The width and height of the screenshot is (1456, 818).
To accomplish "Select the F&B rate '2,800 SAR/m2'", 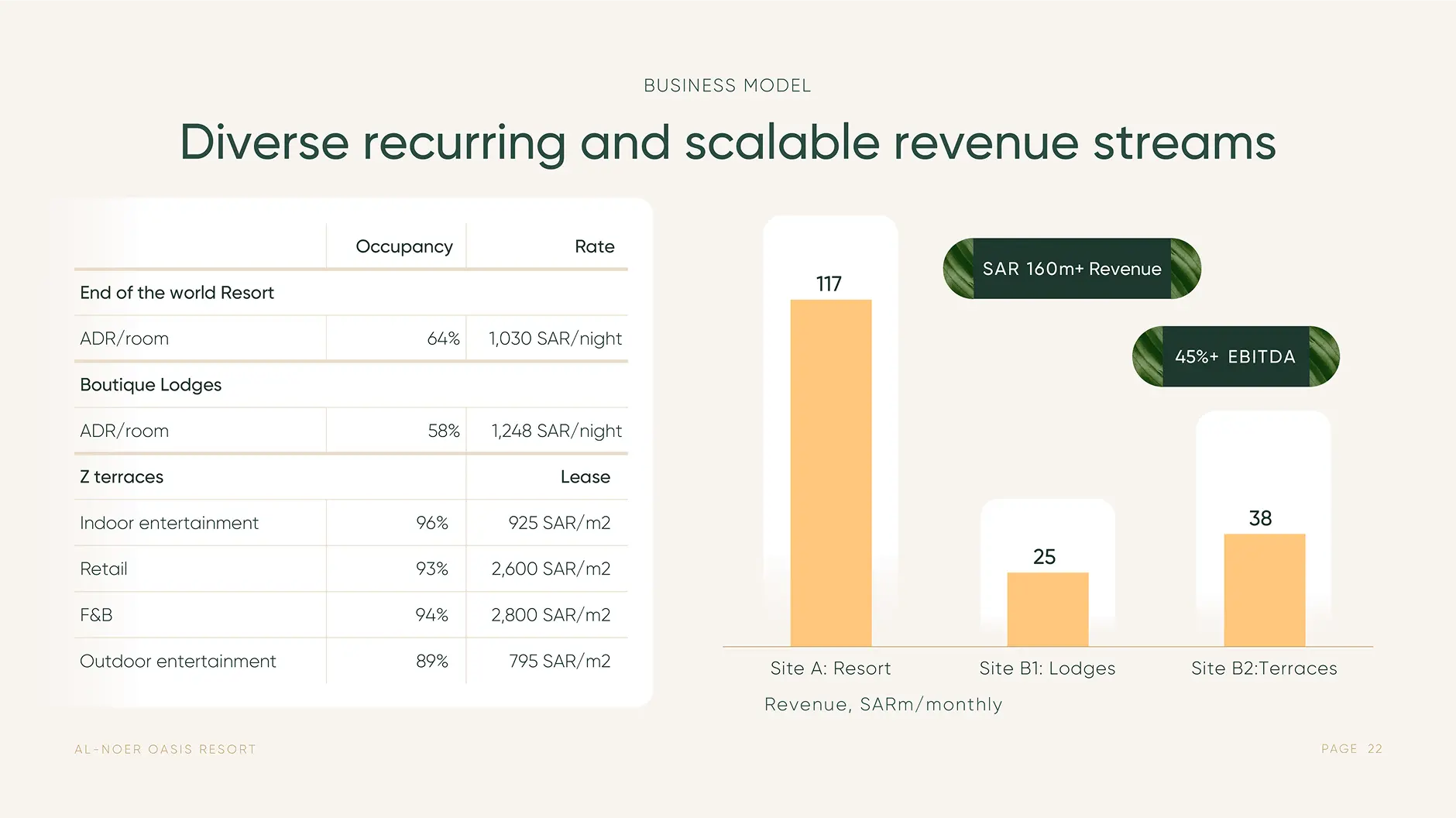I will [x=551, y=615].
